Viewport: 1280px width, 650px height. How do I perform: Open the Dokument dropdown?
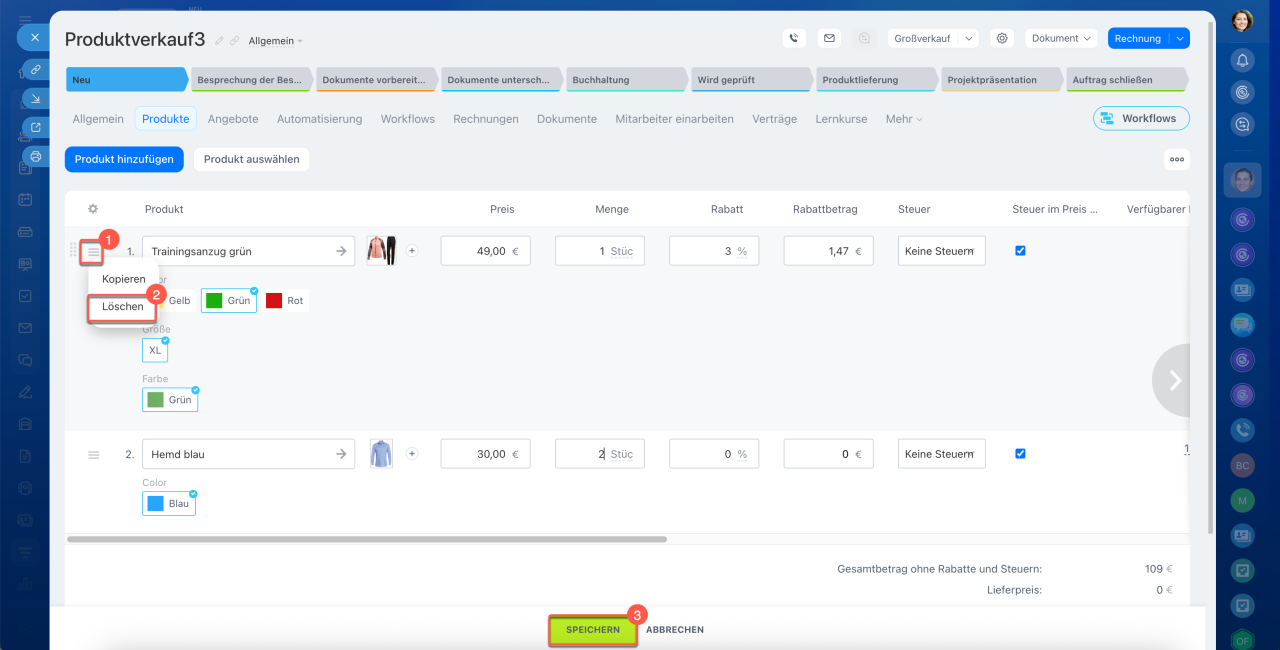click(x=1060, y=39)
